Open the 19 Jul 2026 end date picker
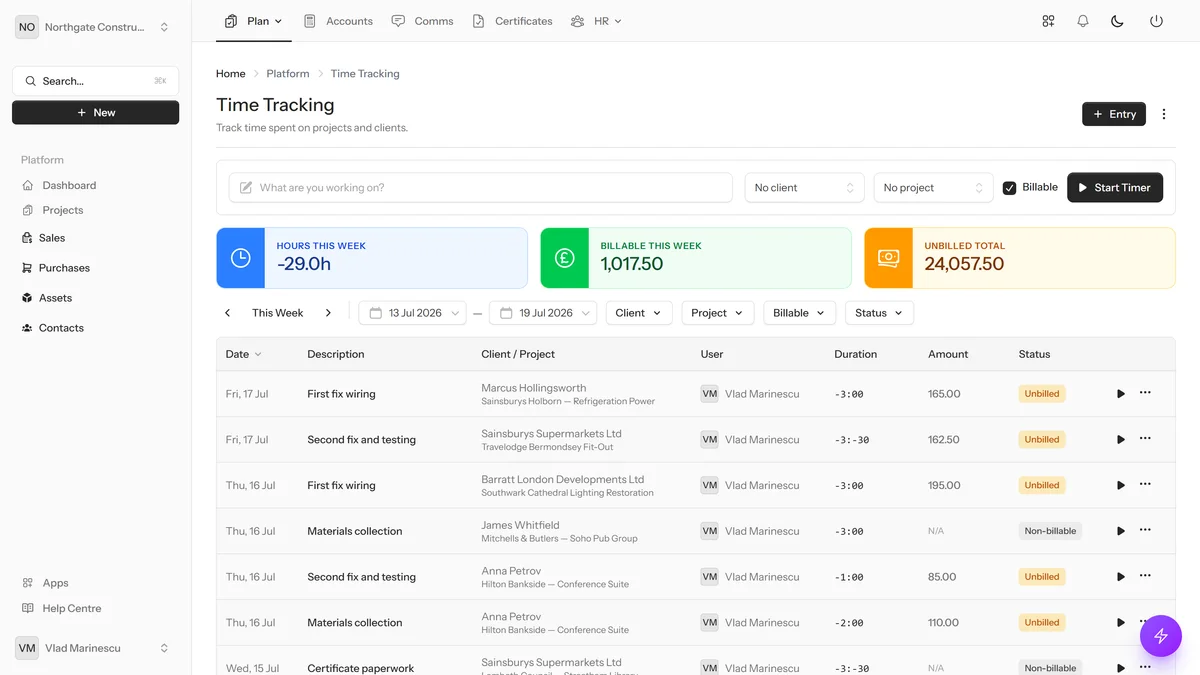The image size is (1200, 675). tap(543, 313)
